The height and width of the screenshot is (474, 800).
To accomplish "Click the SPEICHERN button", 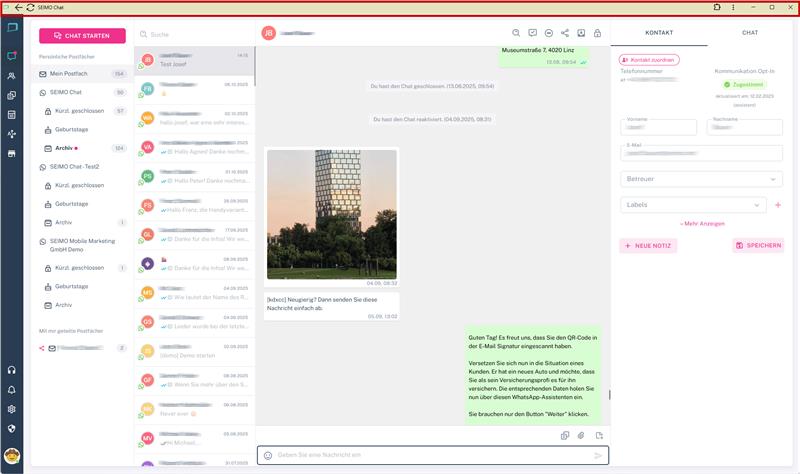I will [758, 245].
